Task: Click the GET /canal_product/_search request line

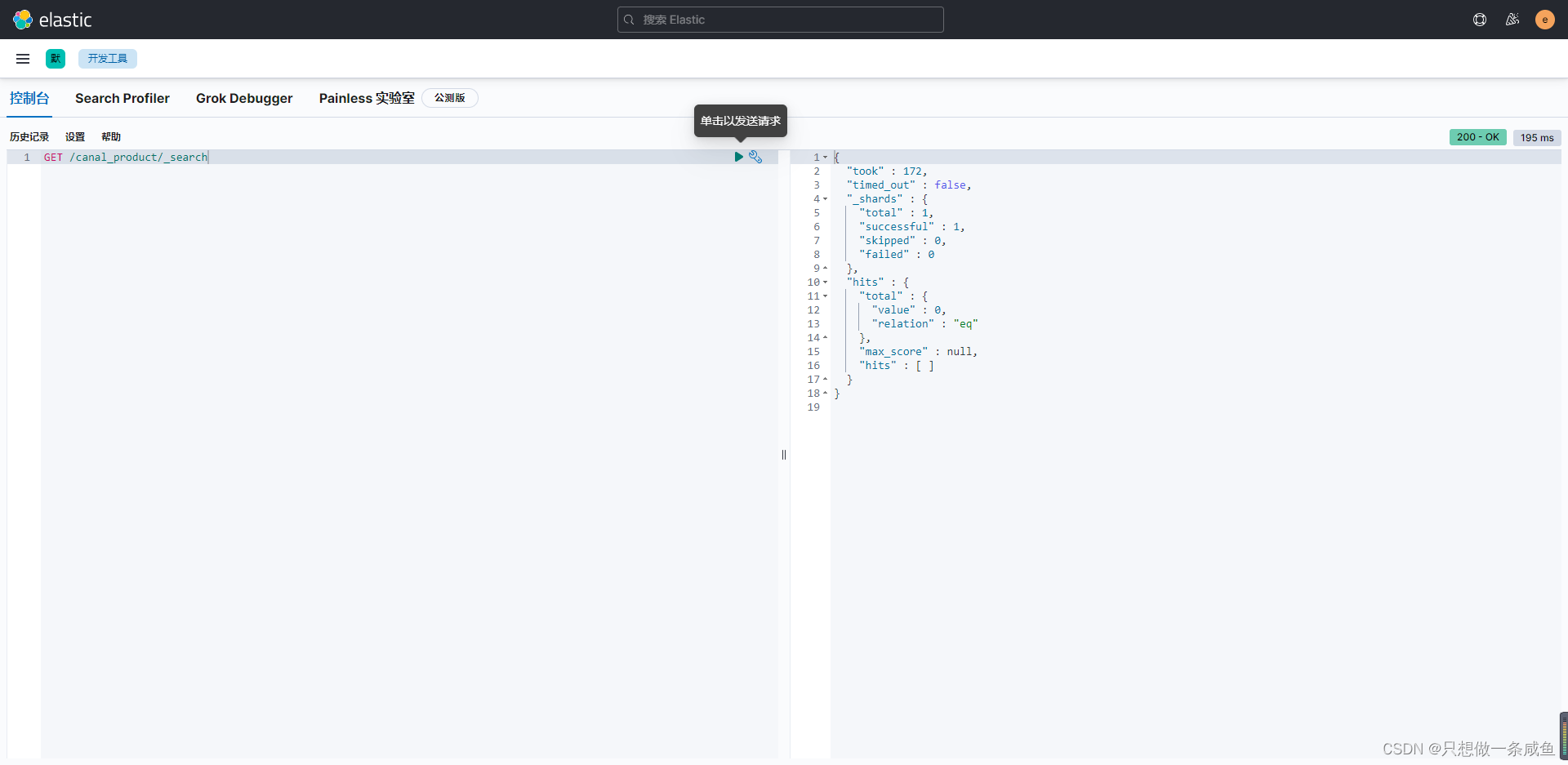Action: click(126, 157)
